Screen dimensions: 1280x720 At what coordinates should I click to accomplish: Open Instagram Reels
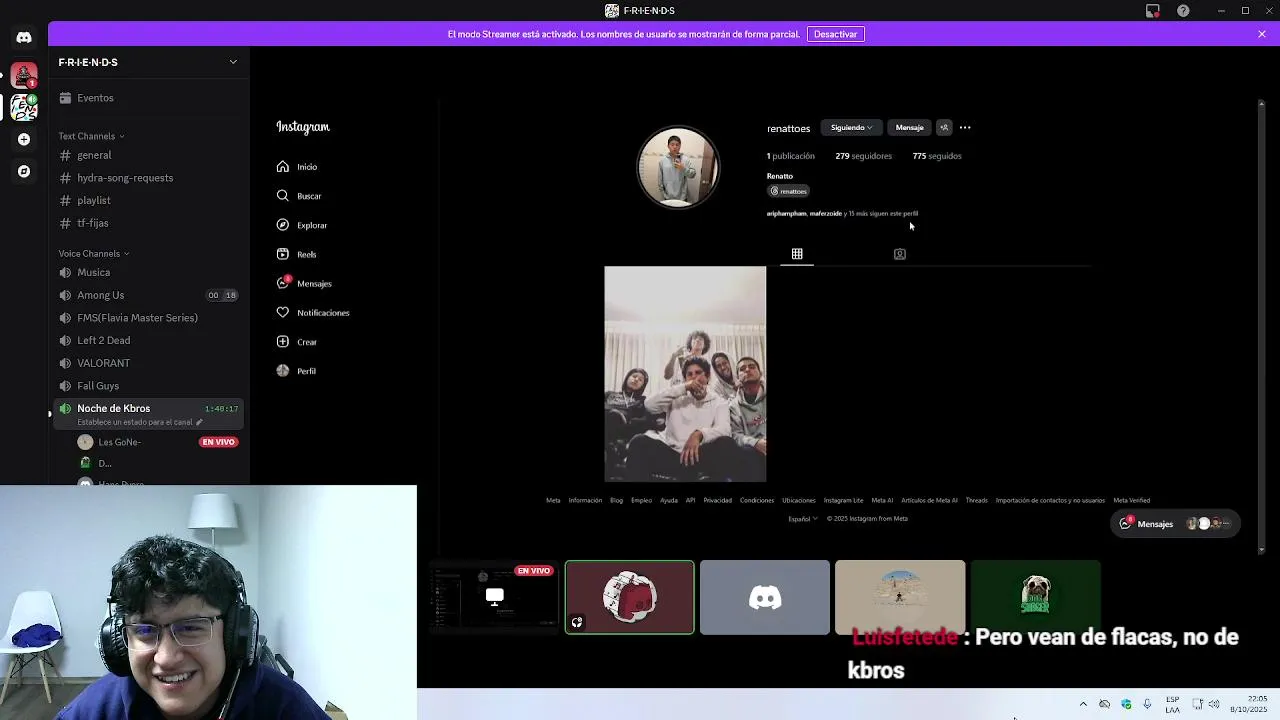click(x=297, y=254)
